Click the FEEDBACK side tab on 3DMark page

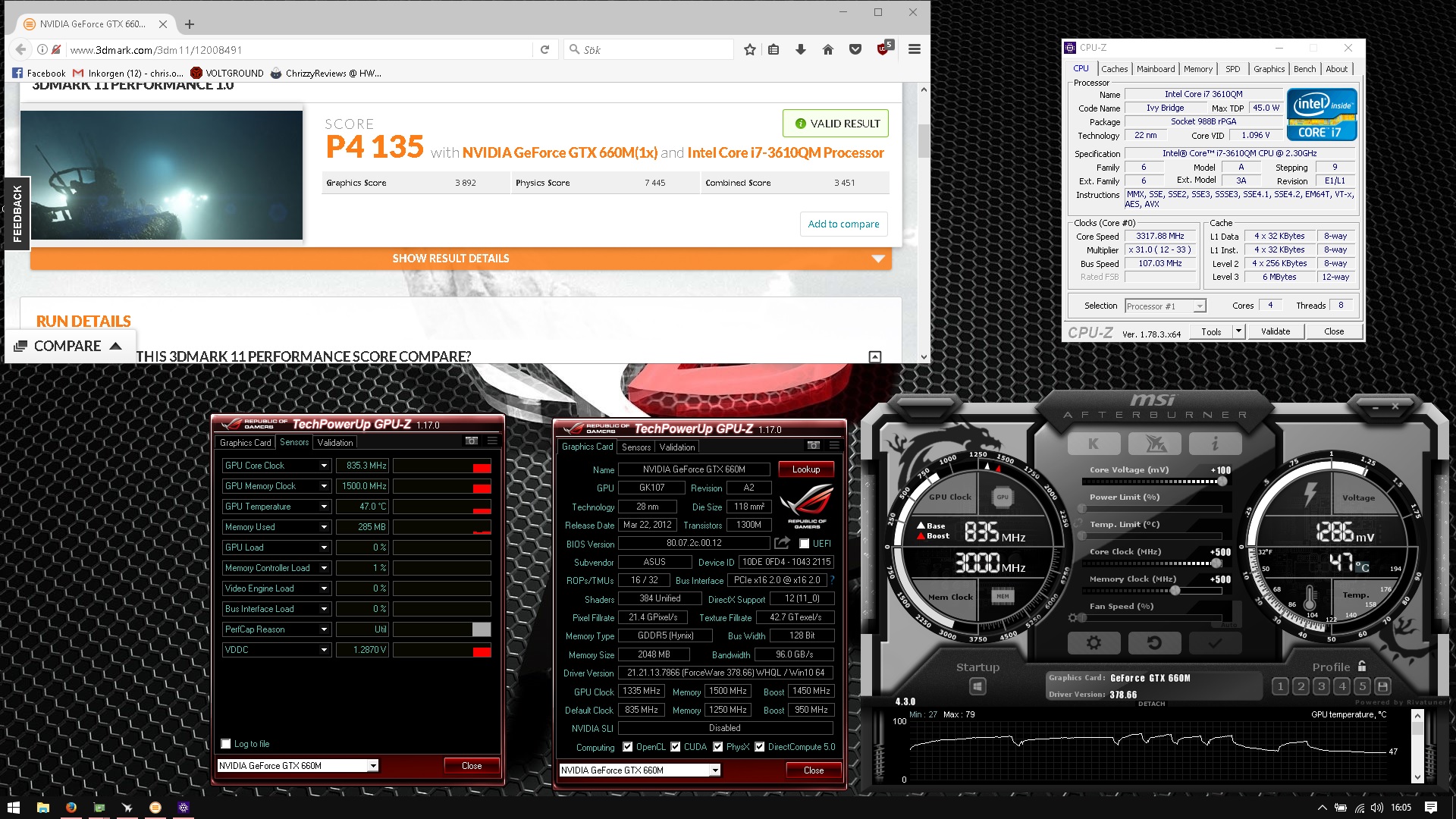(17, 213)
